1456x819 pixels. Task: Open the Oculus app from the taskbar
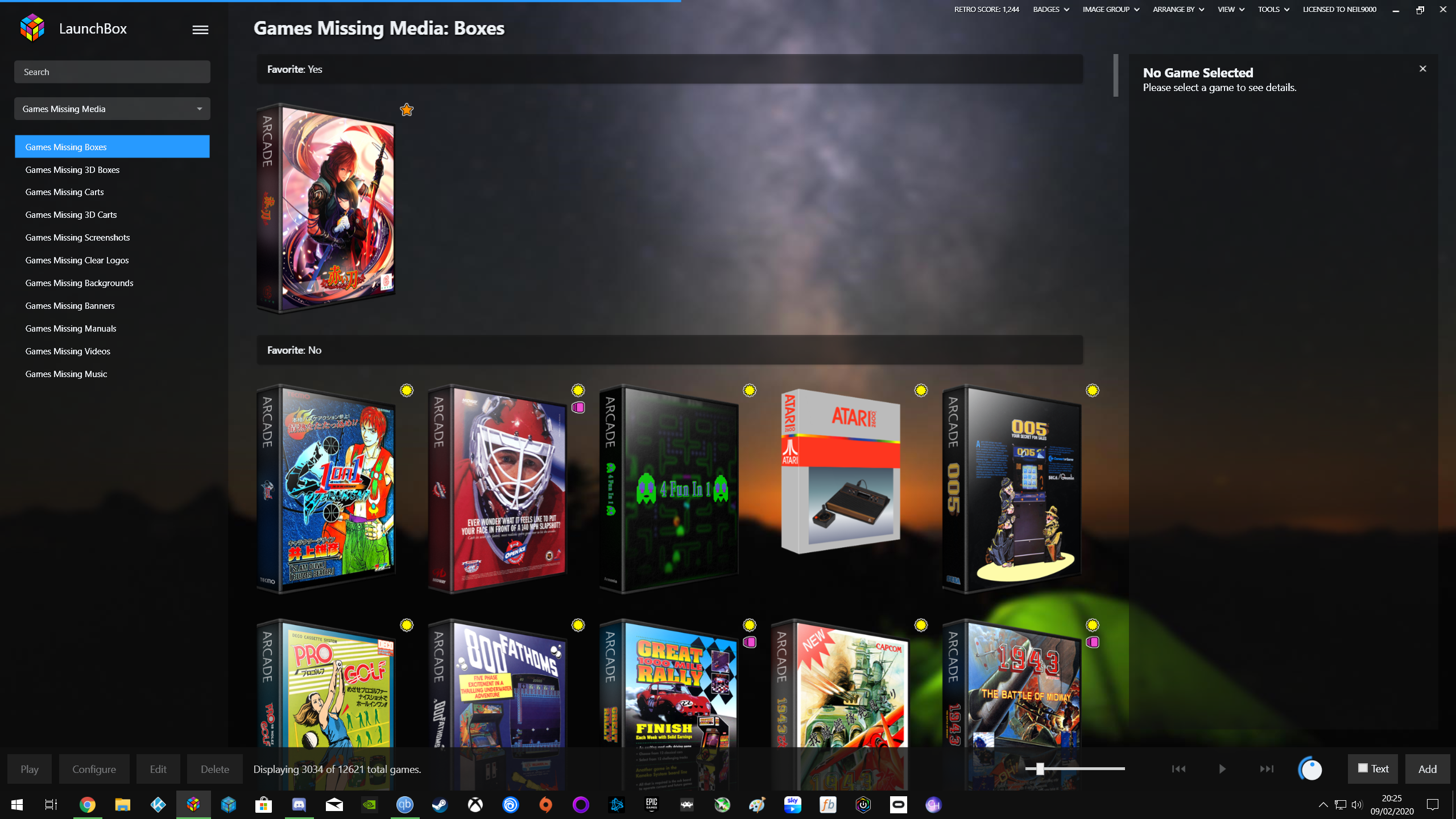899,805
